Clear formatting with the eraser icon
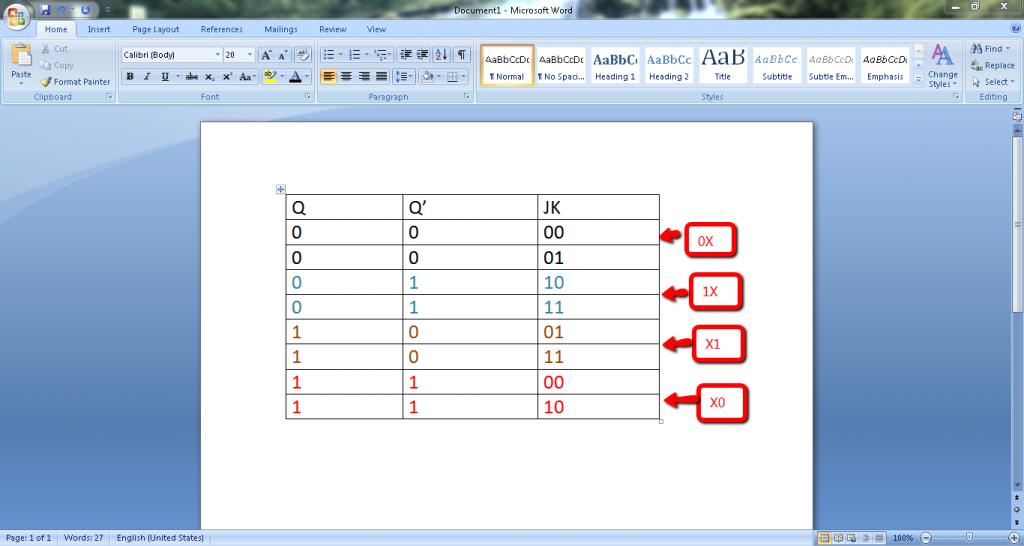Viewport: 1024px width, 546px height. pos(302,56)
